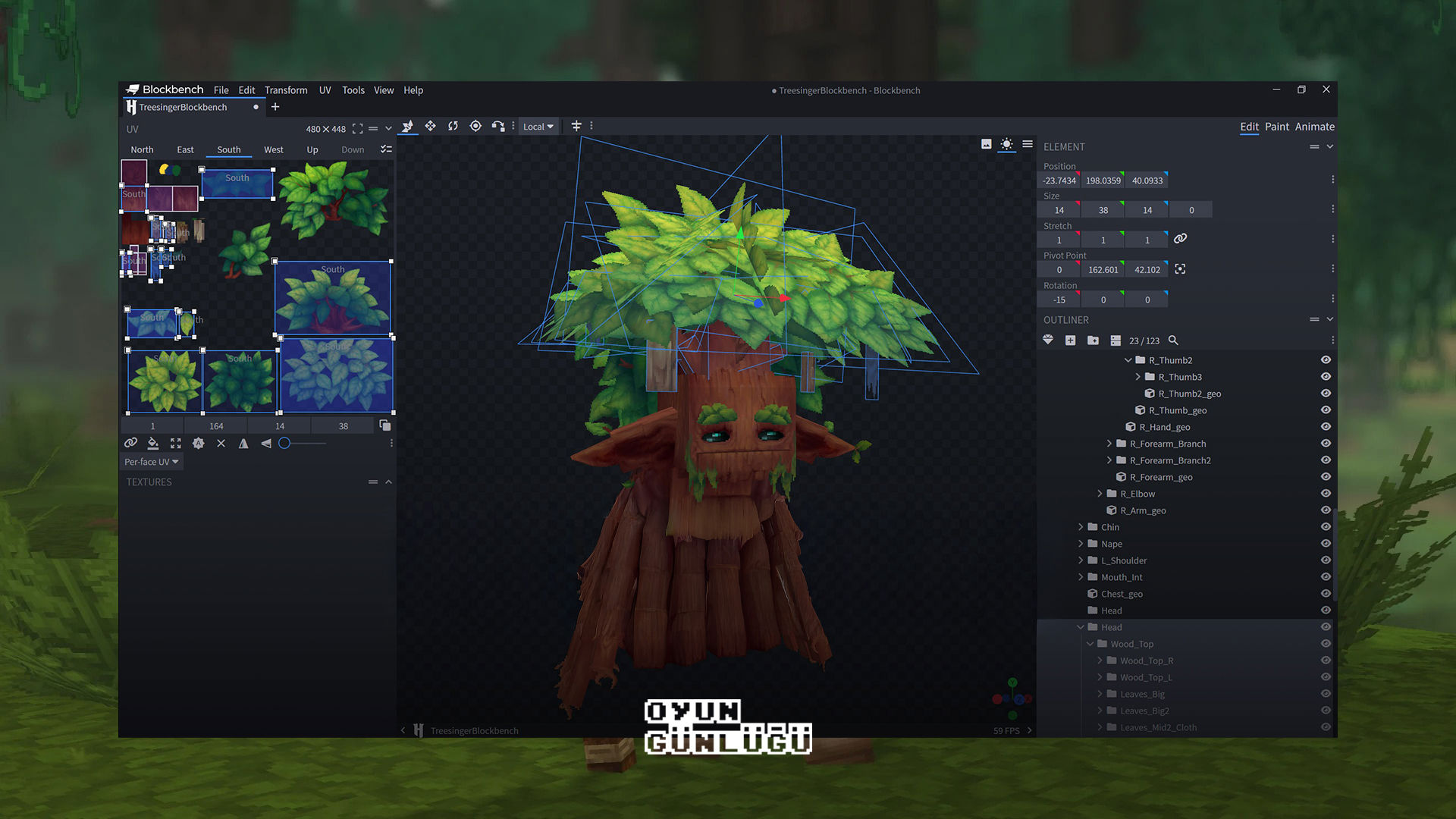Activate the Move tool above the viewport
1456x819 pixels.
(430, 127)
